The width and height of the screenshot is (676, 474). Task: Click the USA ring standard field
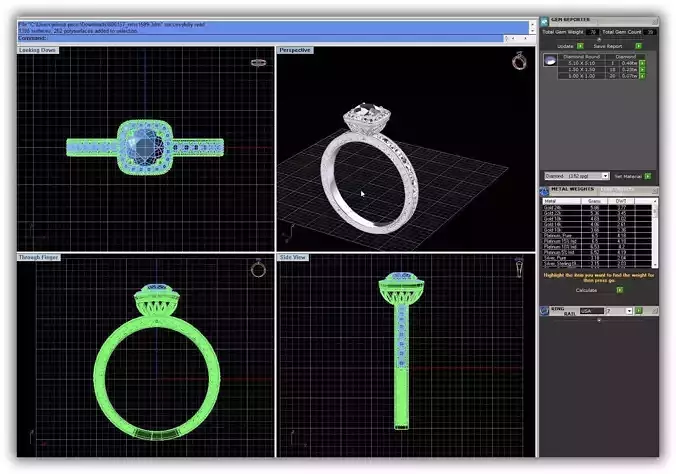592,311
